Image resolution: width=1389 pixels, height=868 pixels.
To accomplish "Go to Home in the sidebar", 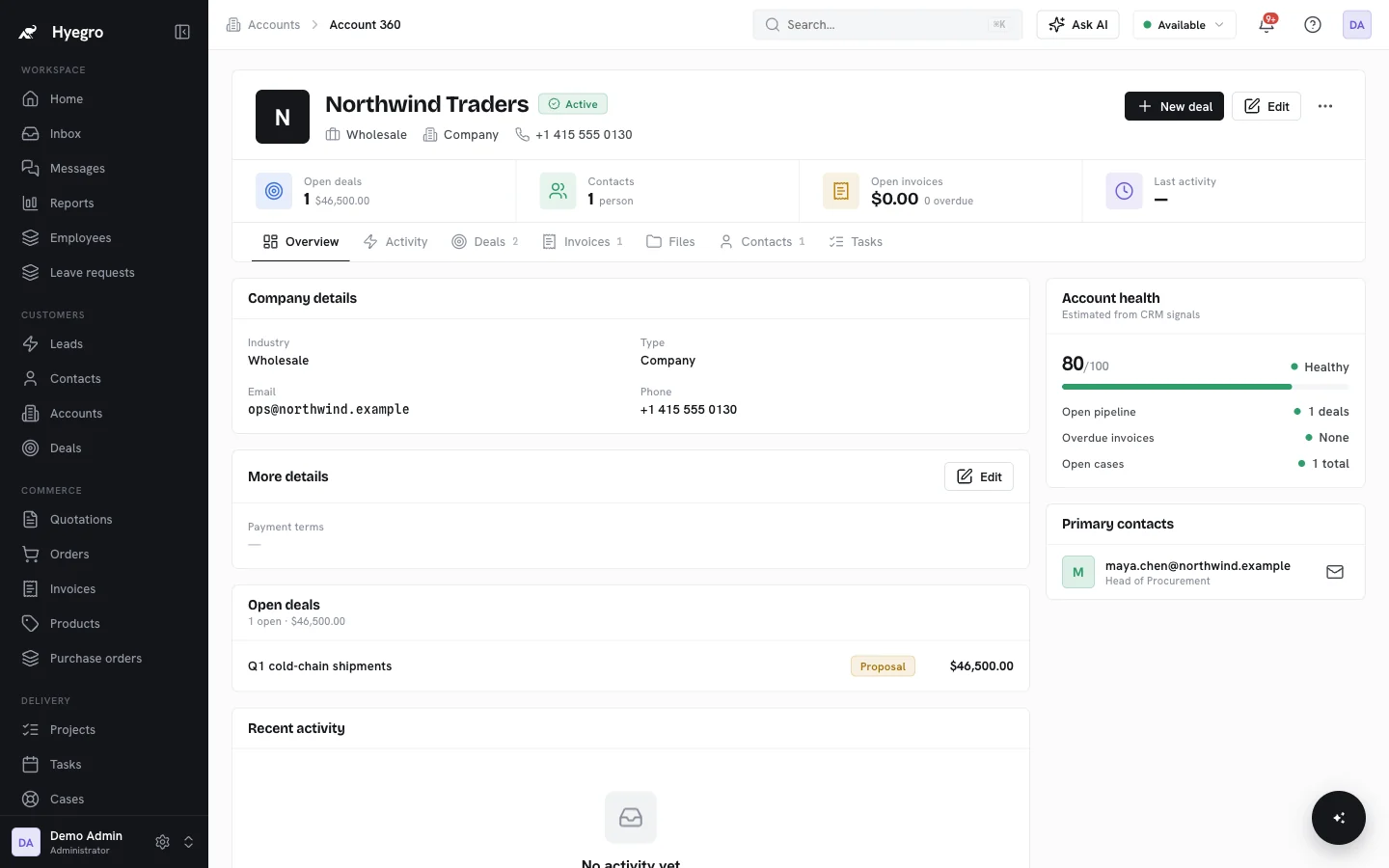I will click(x=104, y=98).
